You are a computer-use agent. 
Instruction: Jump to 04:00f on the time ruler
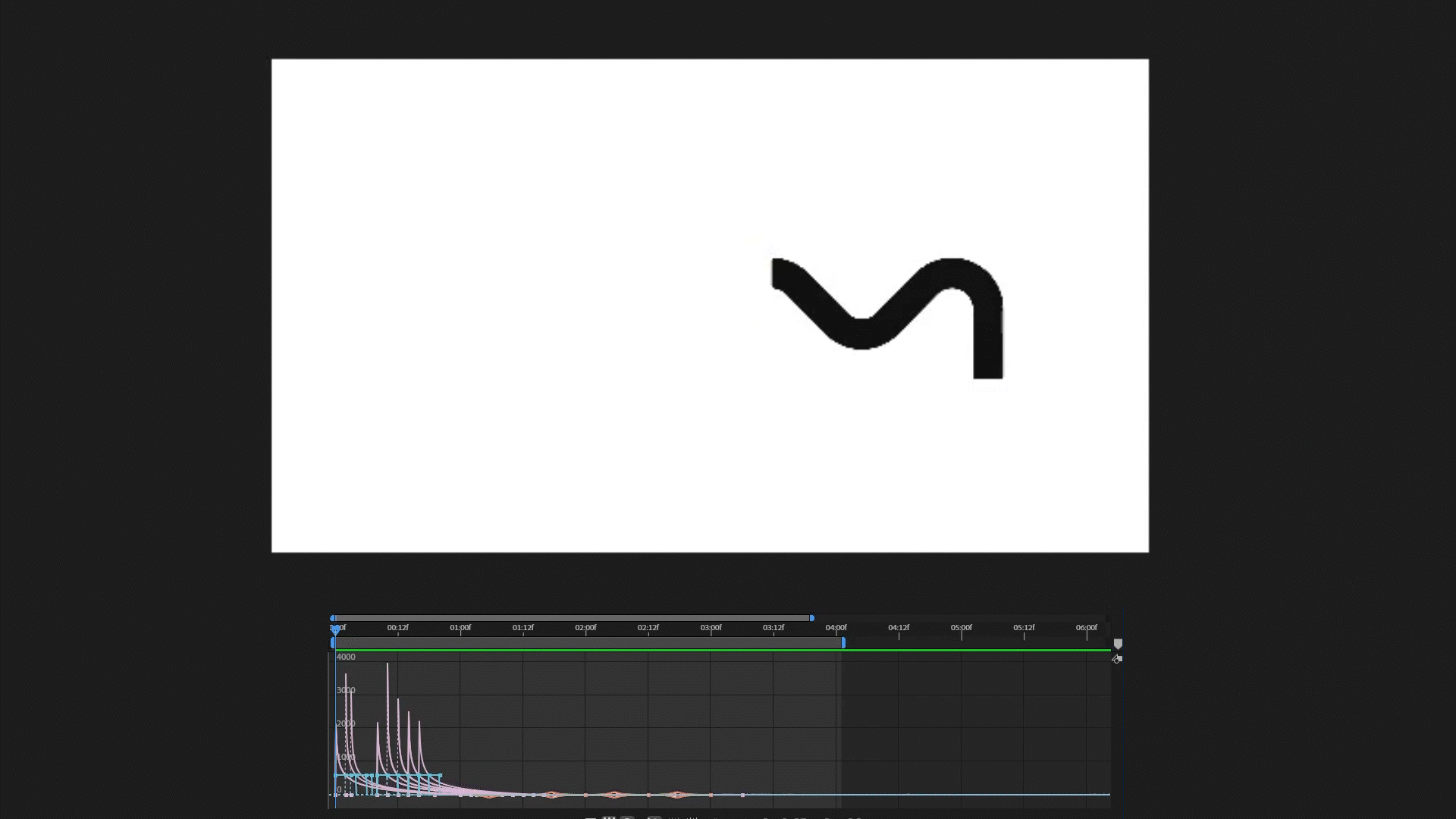[836, 628]
